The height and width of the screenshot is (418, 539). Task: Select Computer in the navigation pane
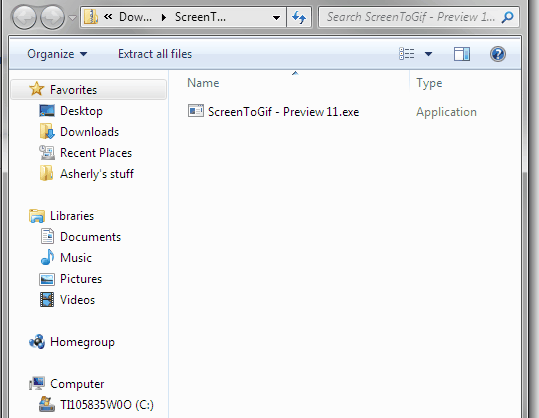[x=77, y=384]
